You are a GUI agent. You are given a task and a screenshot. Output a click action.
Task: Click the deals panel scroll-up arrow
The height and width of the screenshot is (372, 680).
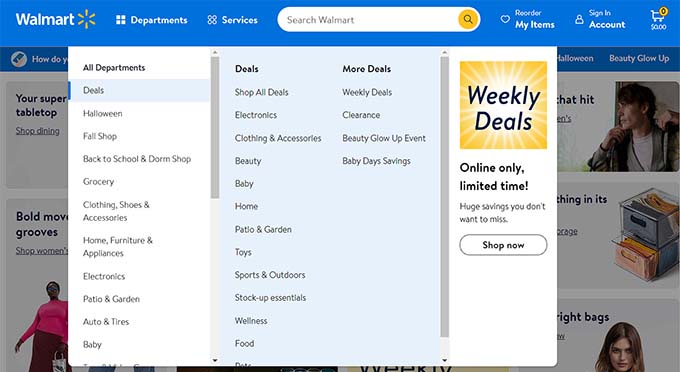coord(444,52)
